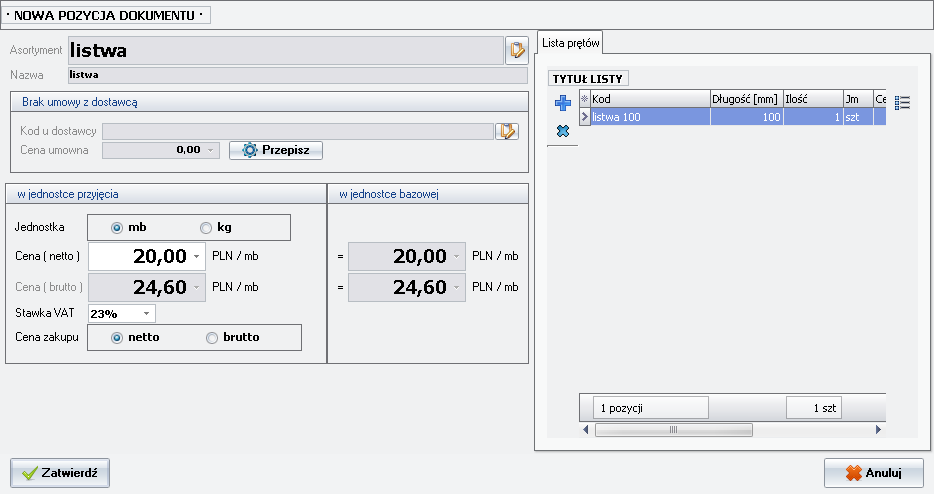Open the Cena umowna dropdown arrow

tap(211, 150)
